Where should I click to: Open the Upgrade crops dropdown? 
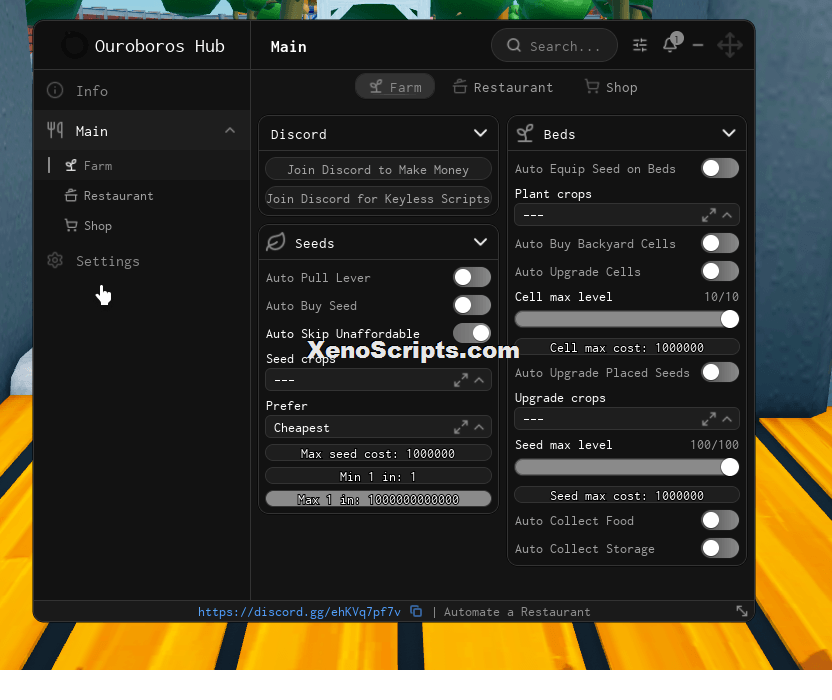pyautogui.click(x=627, y=419)
